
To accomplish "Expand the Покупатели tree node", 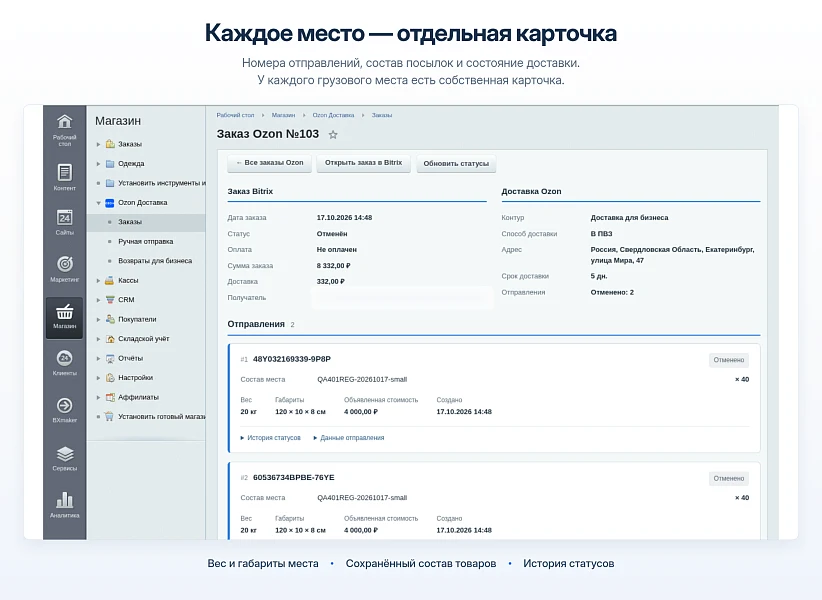I will (x=98, y=319).
